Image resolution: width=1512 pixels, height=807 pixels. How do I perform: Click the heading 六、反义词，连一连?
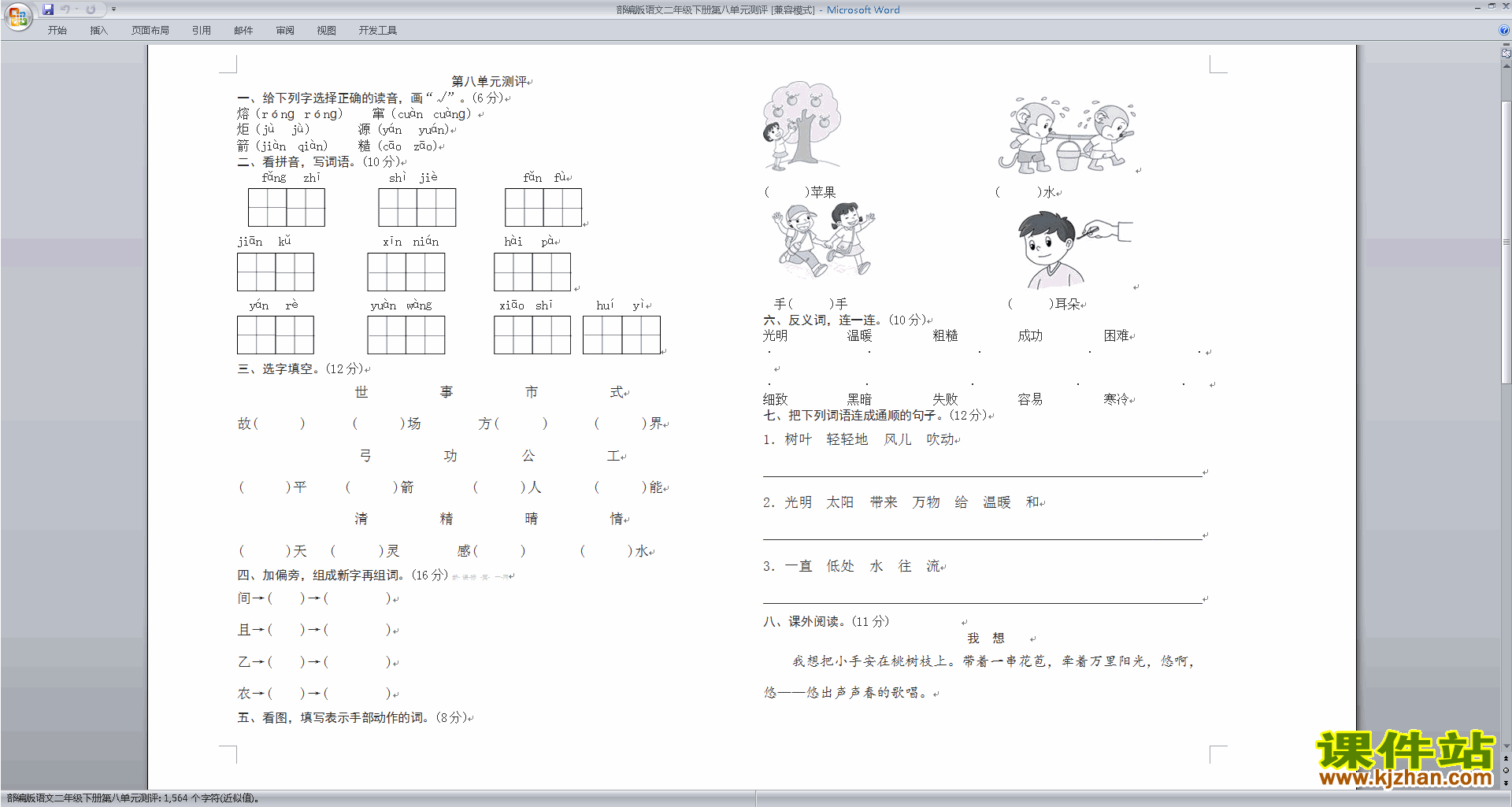[845, 320]
